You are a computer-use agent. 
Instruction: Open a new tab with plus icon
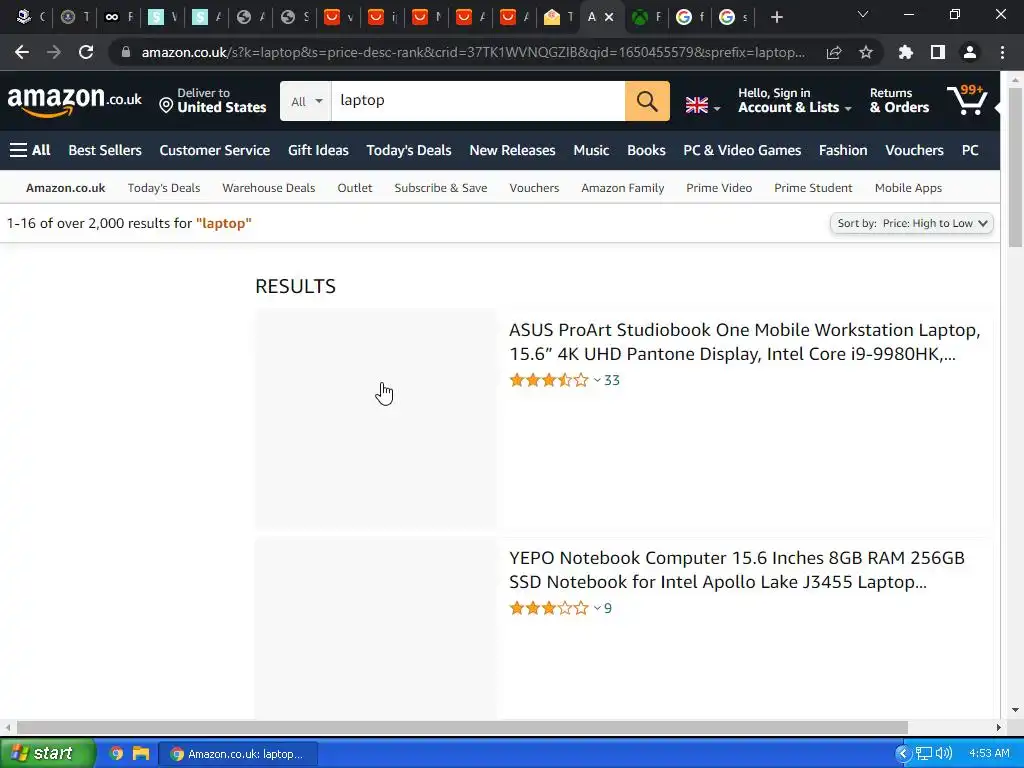click(x=776, y=17)
